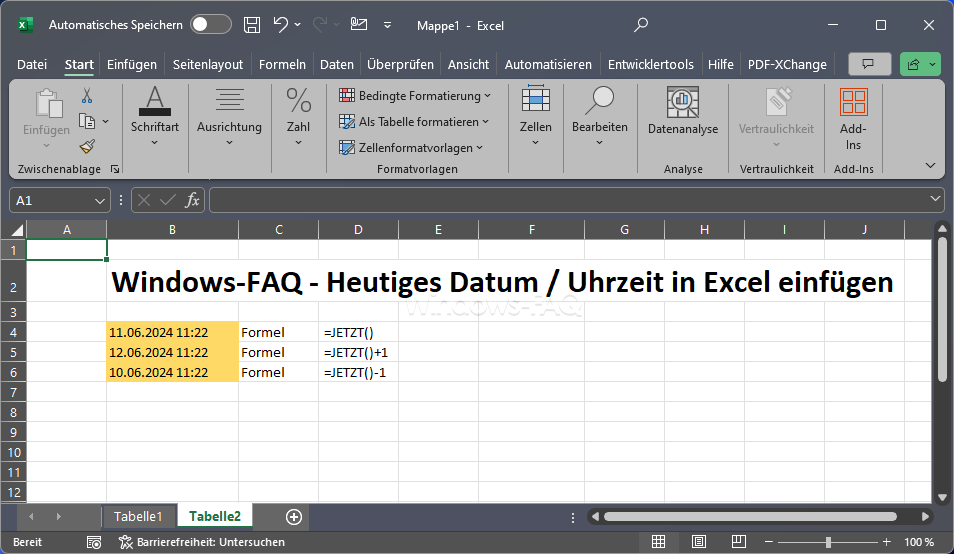Select column B header
The width and height of the screenshot is (954, 554).
point(172,229)
